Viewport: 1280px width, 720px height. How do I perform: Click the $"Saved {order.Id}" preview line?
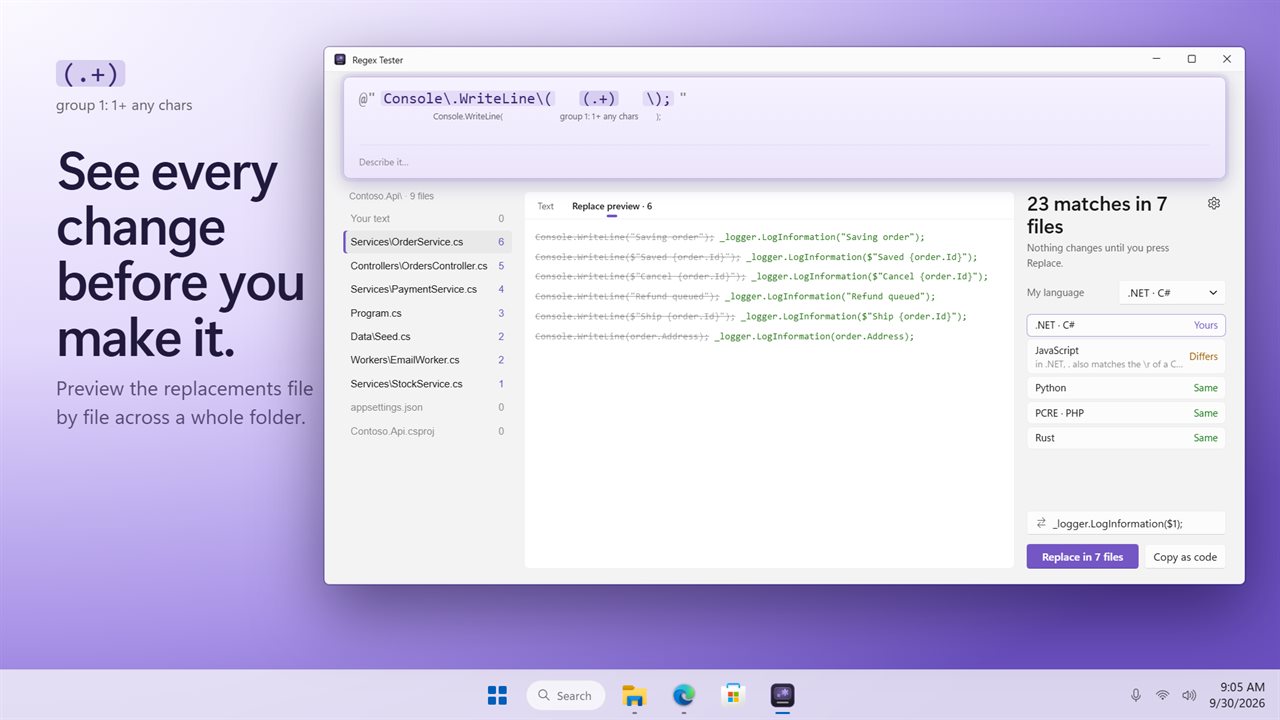coord(756,257)
